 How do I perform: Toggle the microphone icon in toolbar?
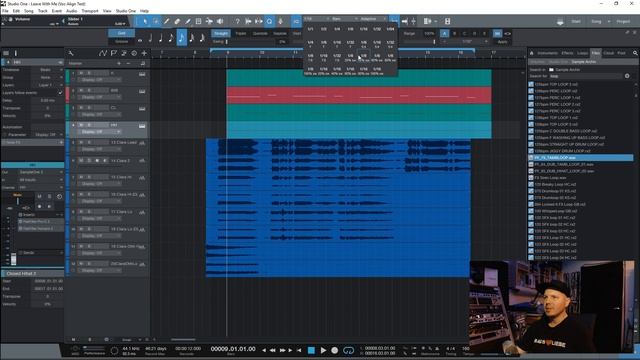point(280,21)
